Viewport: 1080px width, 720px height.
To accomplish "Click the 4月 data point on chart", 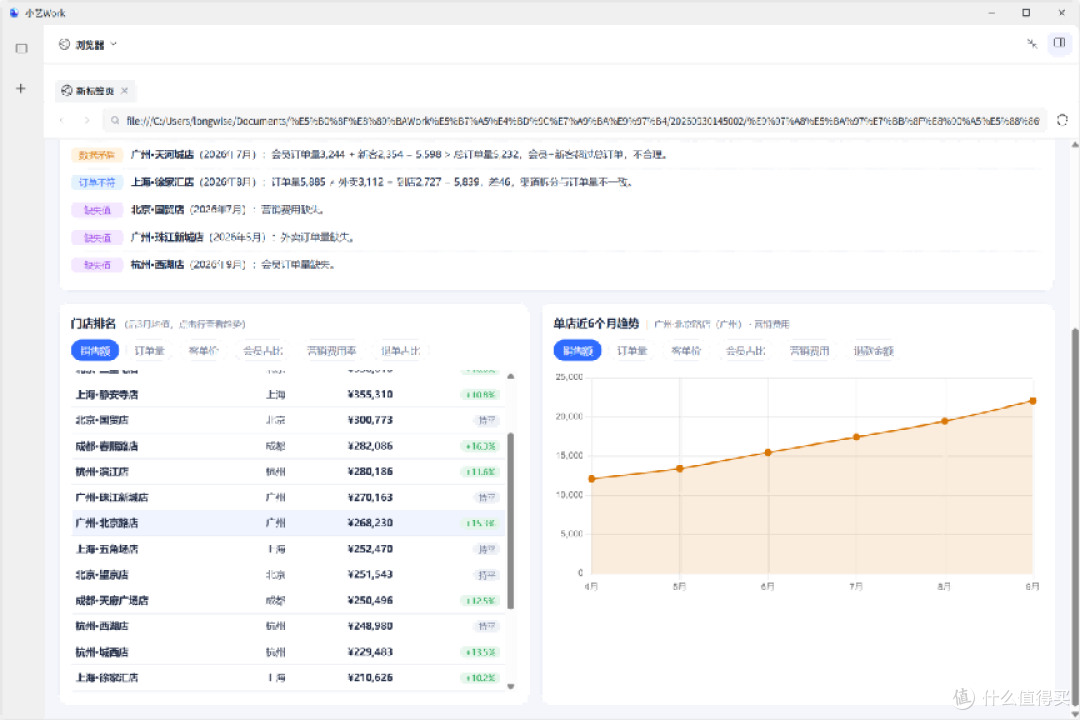I will [592, 479].
